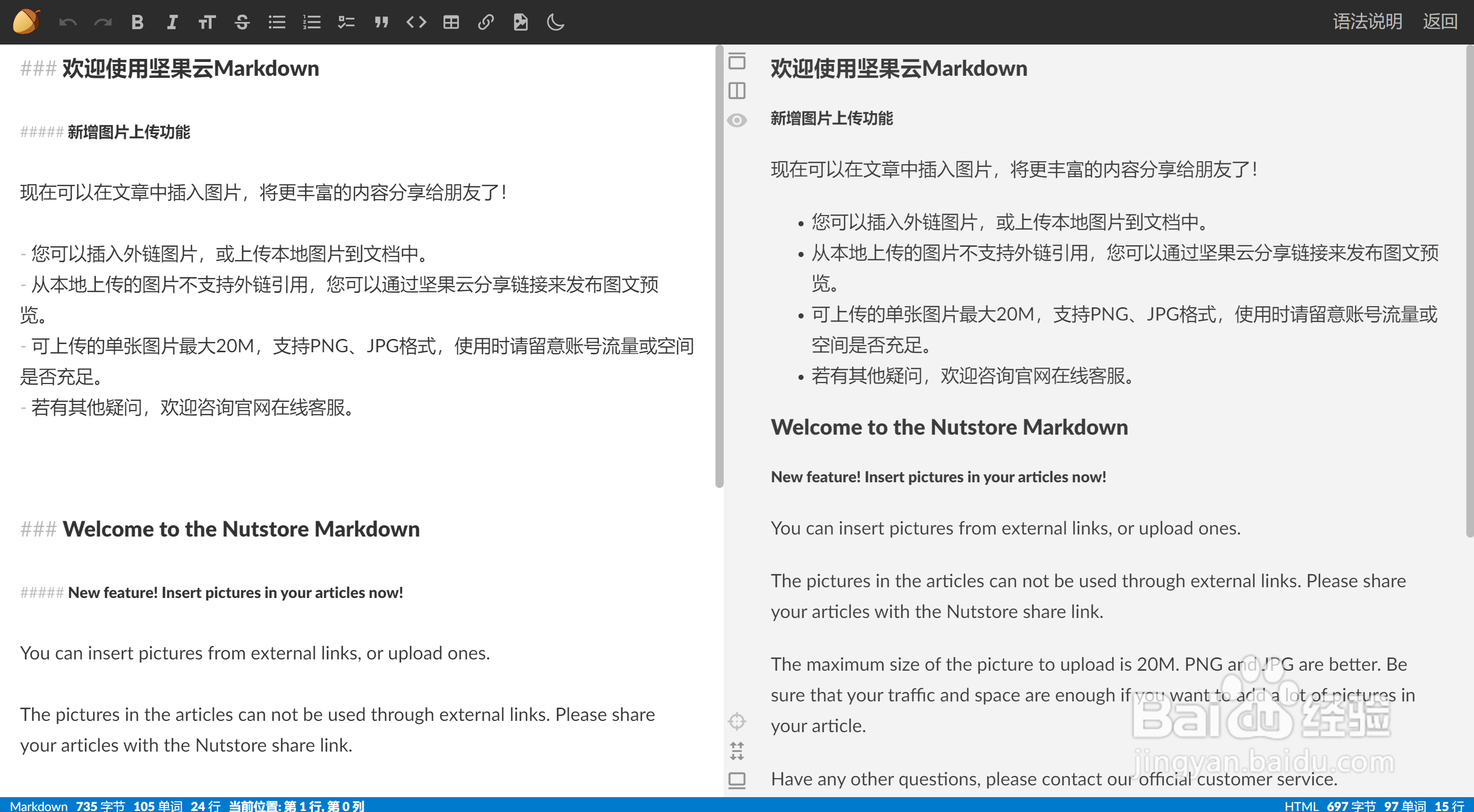Click the scroll-direction arrows icon

point(737,752)
